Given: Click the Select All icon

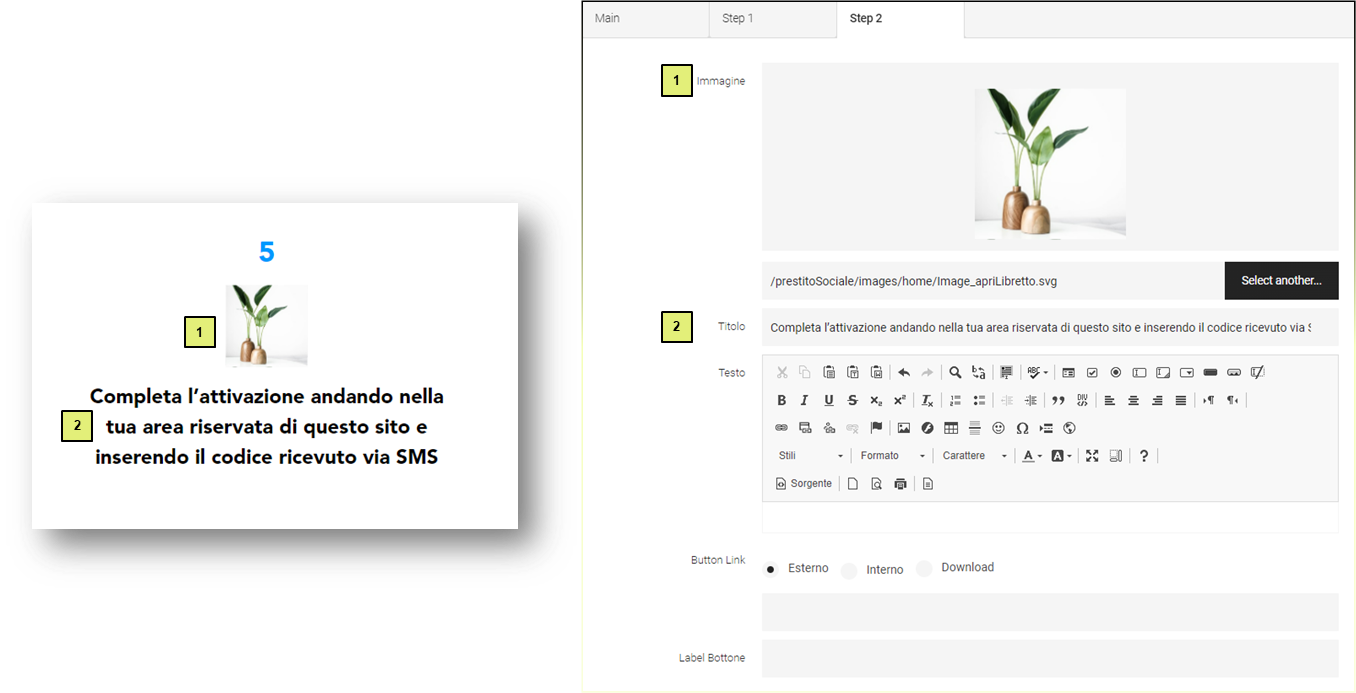Looking at the screenshot, I should (x=1006, y=372).
